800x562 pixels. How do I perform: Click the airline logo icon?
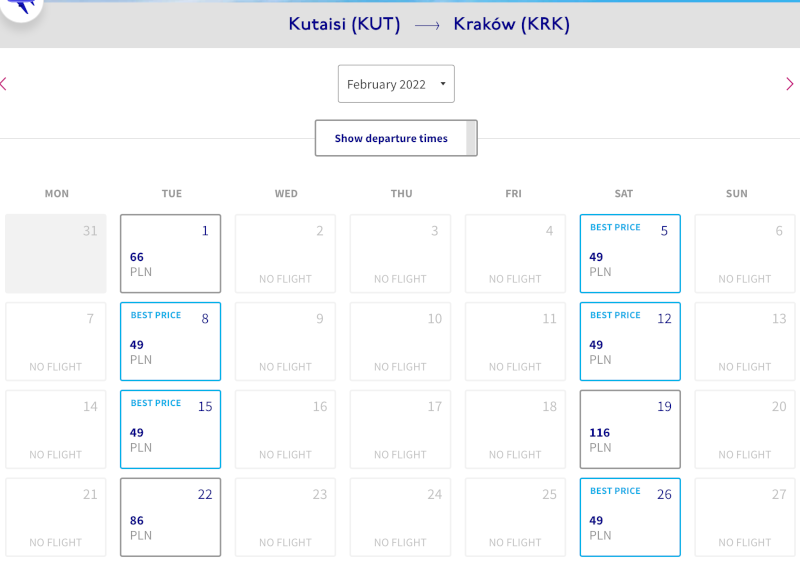pyautogui.click(x=21, y=7)
